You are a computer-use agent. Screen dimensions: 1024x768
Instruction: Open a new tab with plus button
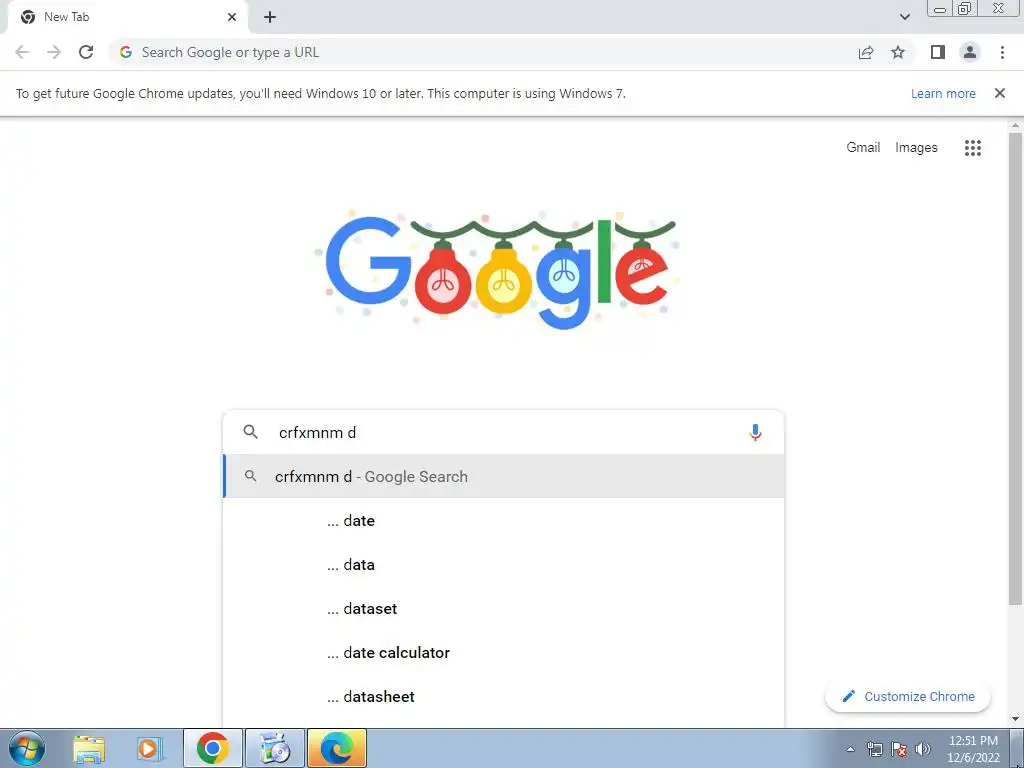tap(270, 17)
